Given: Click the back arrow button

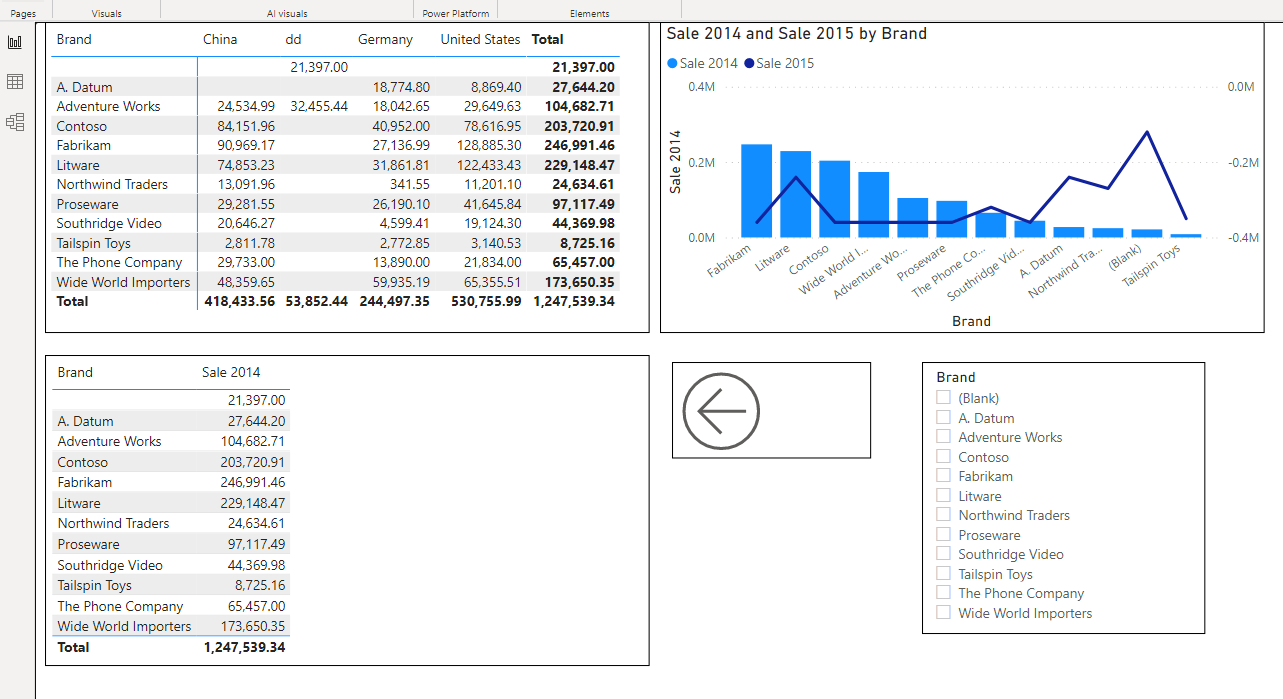Looking at the screenshot, I should tap(721, 411).
